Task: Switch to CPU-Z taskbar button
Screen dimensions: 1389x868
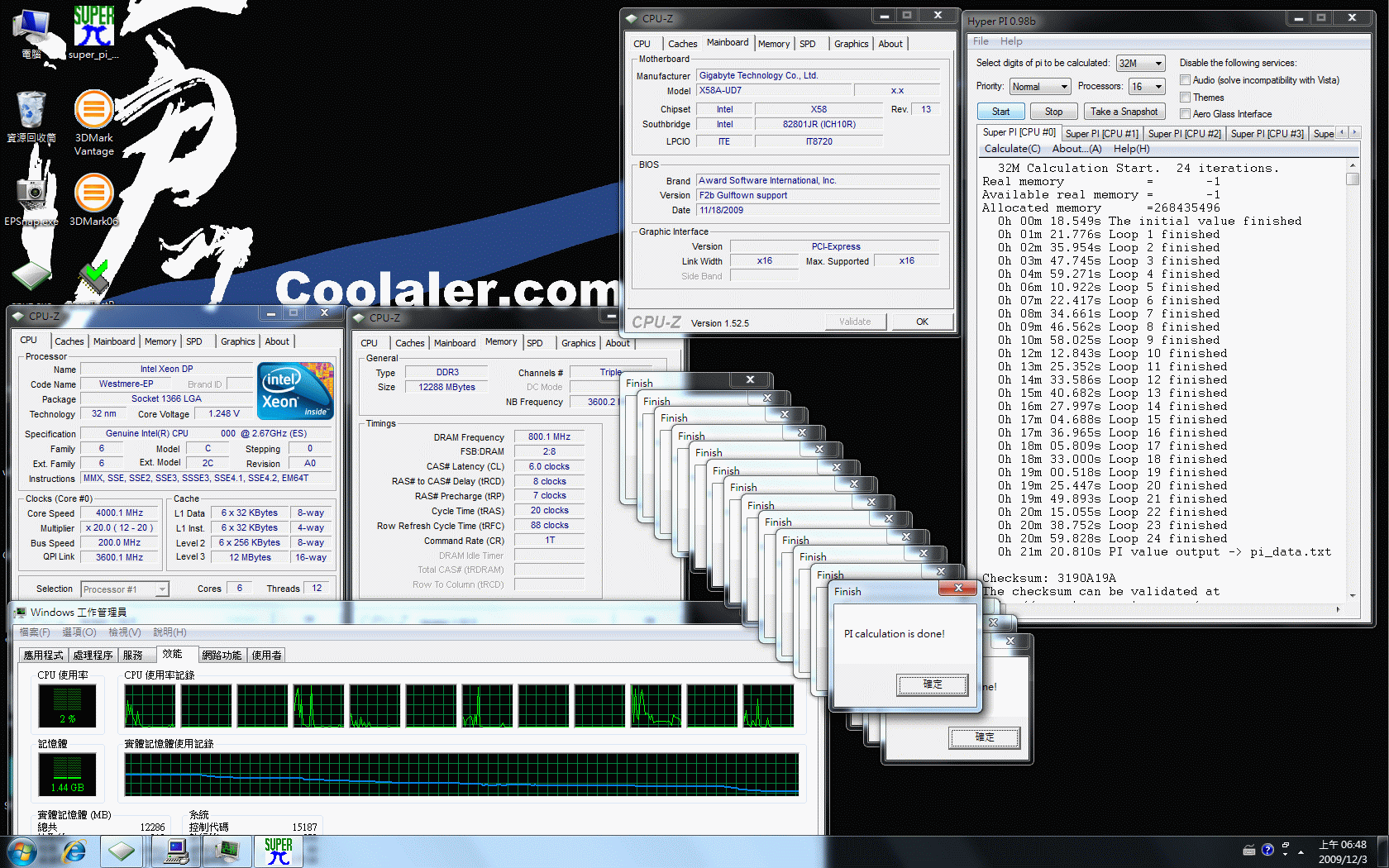Action: point(122,851)
